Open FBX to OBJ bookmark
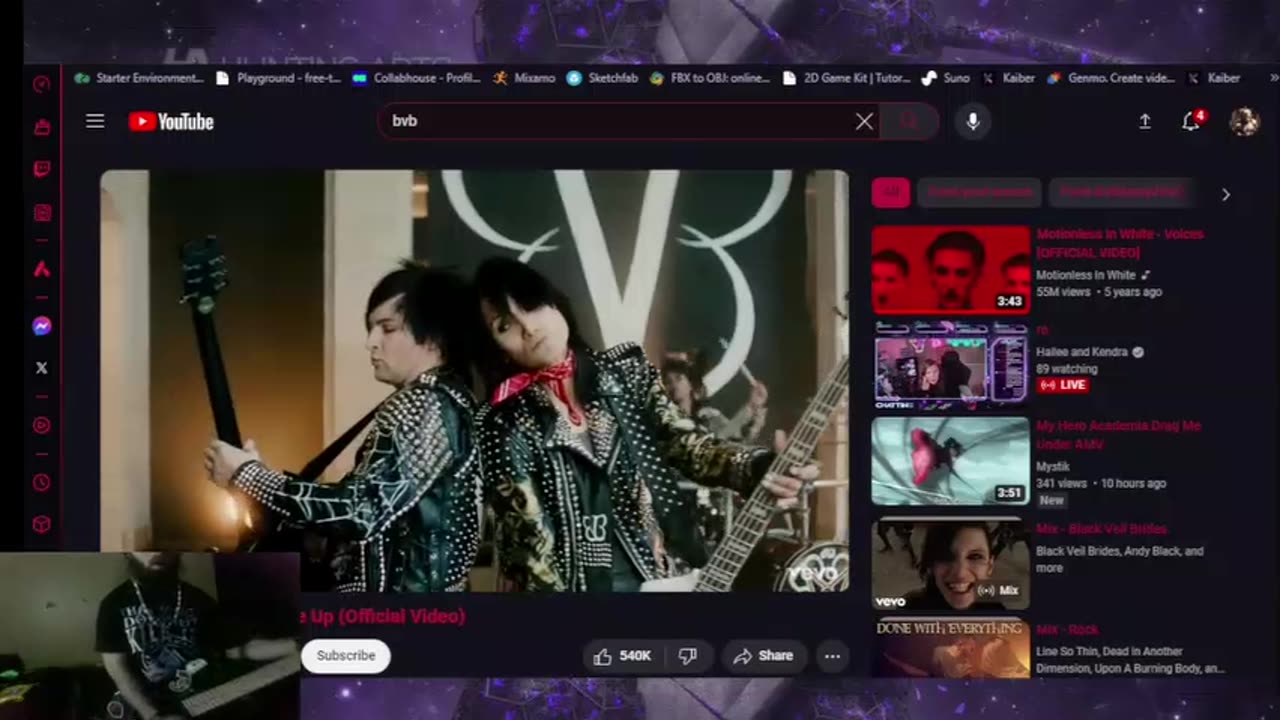This screenshot has height=720, width=1280. [x=710, y=78]
